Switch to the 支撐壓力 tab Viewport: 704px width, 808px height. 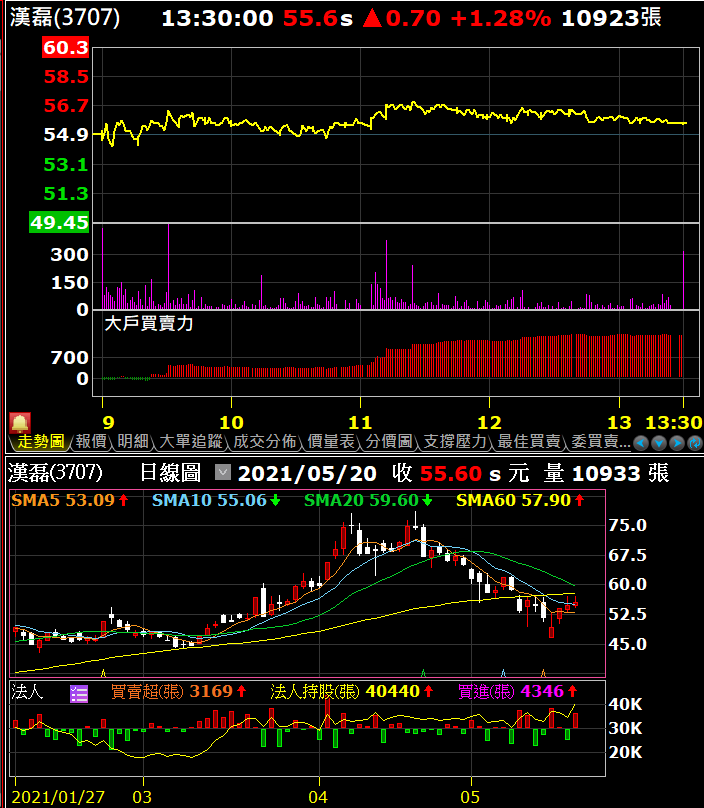(x=454, y=441)
